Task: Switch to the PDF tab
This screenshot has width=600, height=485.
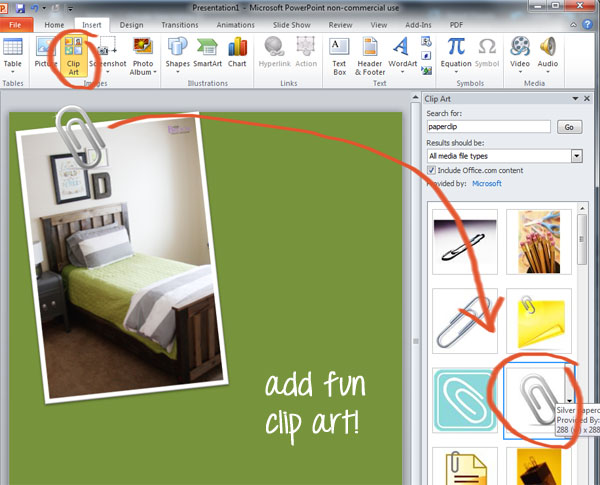Action: [456, 25]
